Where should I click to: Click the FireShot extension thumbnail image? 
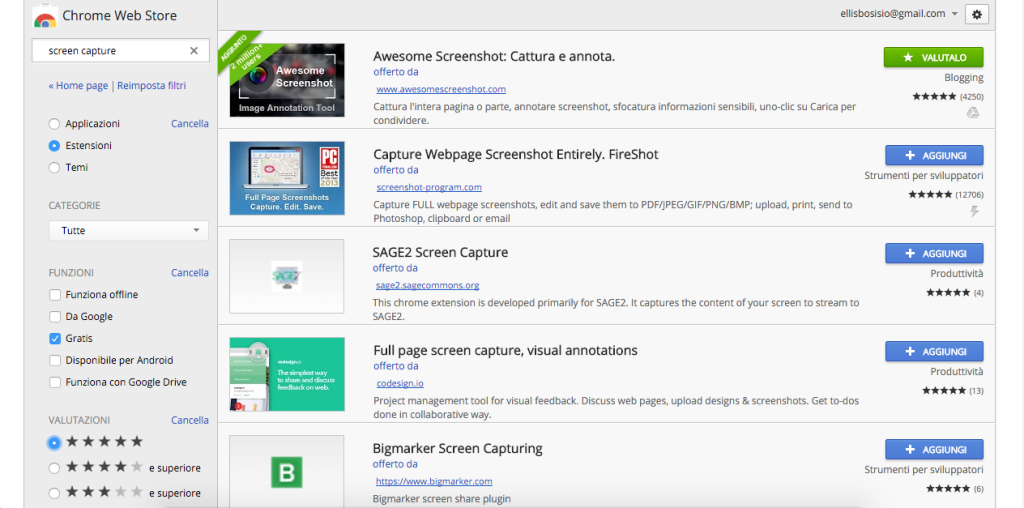[287, 178]
